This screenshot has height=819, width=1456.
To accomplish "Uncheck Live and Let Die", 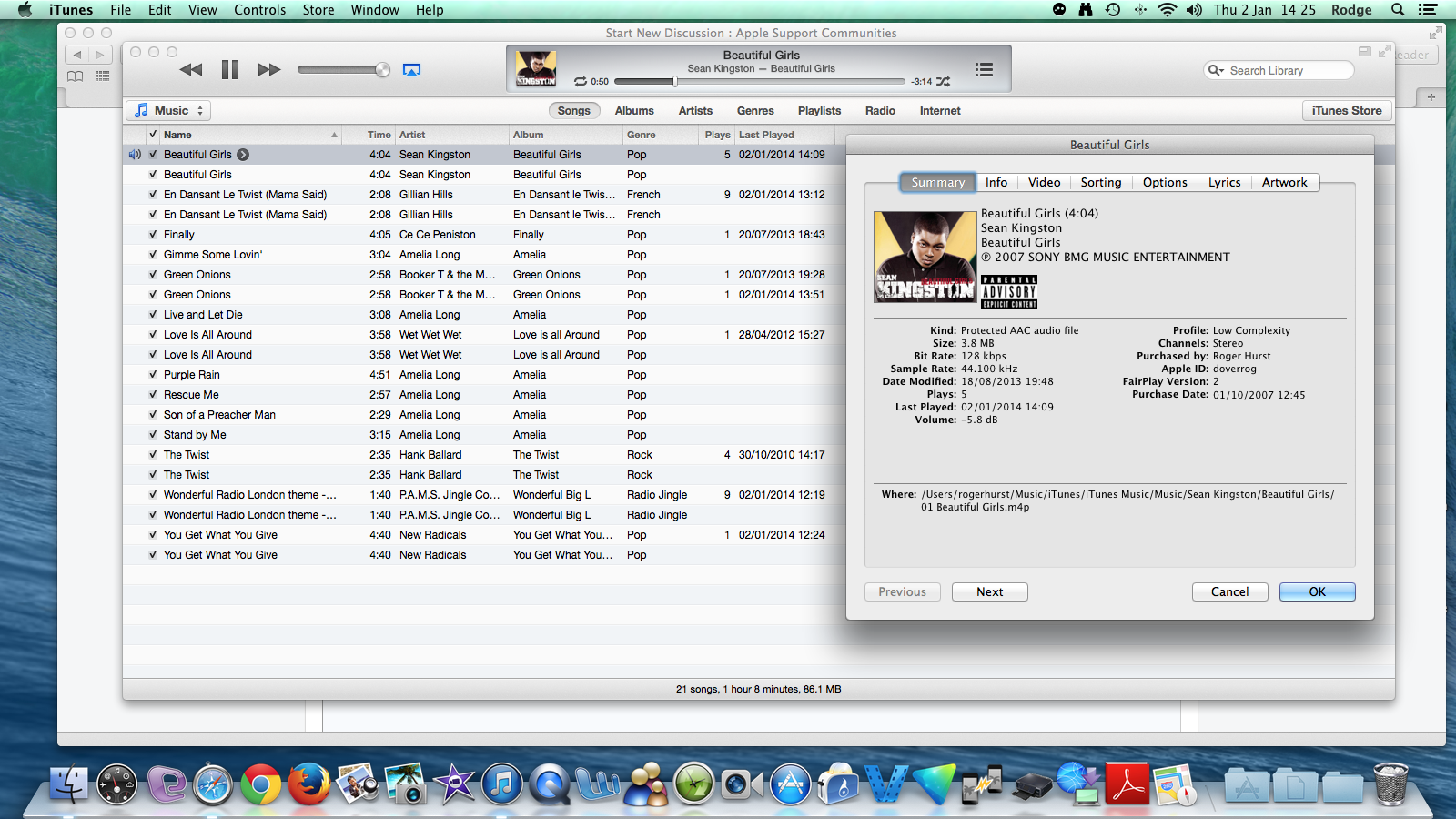I will [153, 315].
